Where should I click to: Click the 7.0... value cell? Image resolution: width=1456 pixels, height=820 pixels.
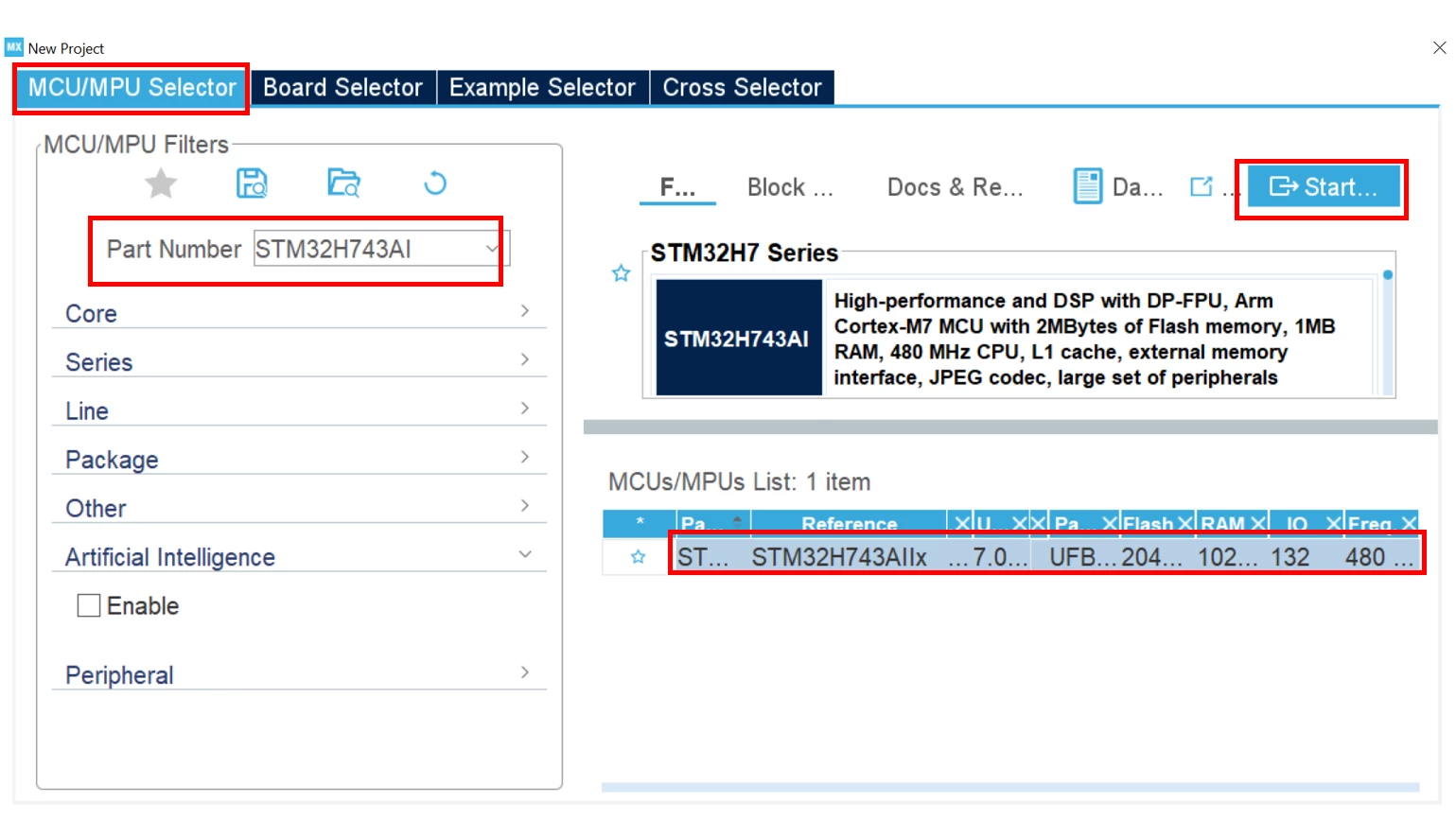click(x=1000, y=557)
